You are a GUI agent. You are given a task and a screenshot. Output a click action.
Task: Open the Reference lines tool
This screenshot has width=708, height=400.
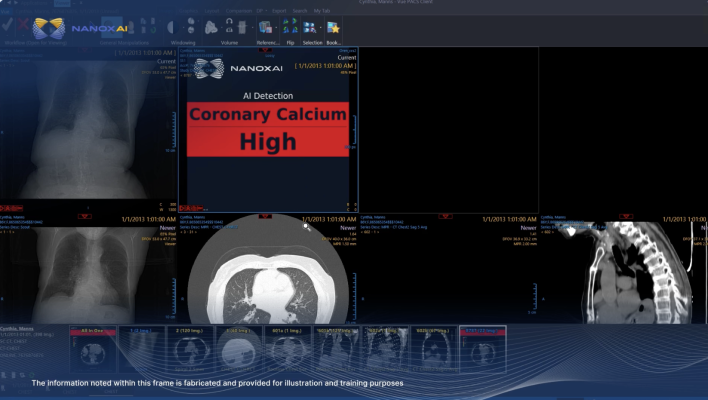tap(266, 28)
